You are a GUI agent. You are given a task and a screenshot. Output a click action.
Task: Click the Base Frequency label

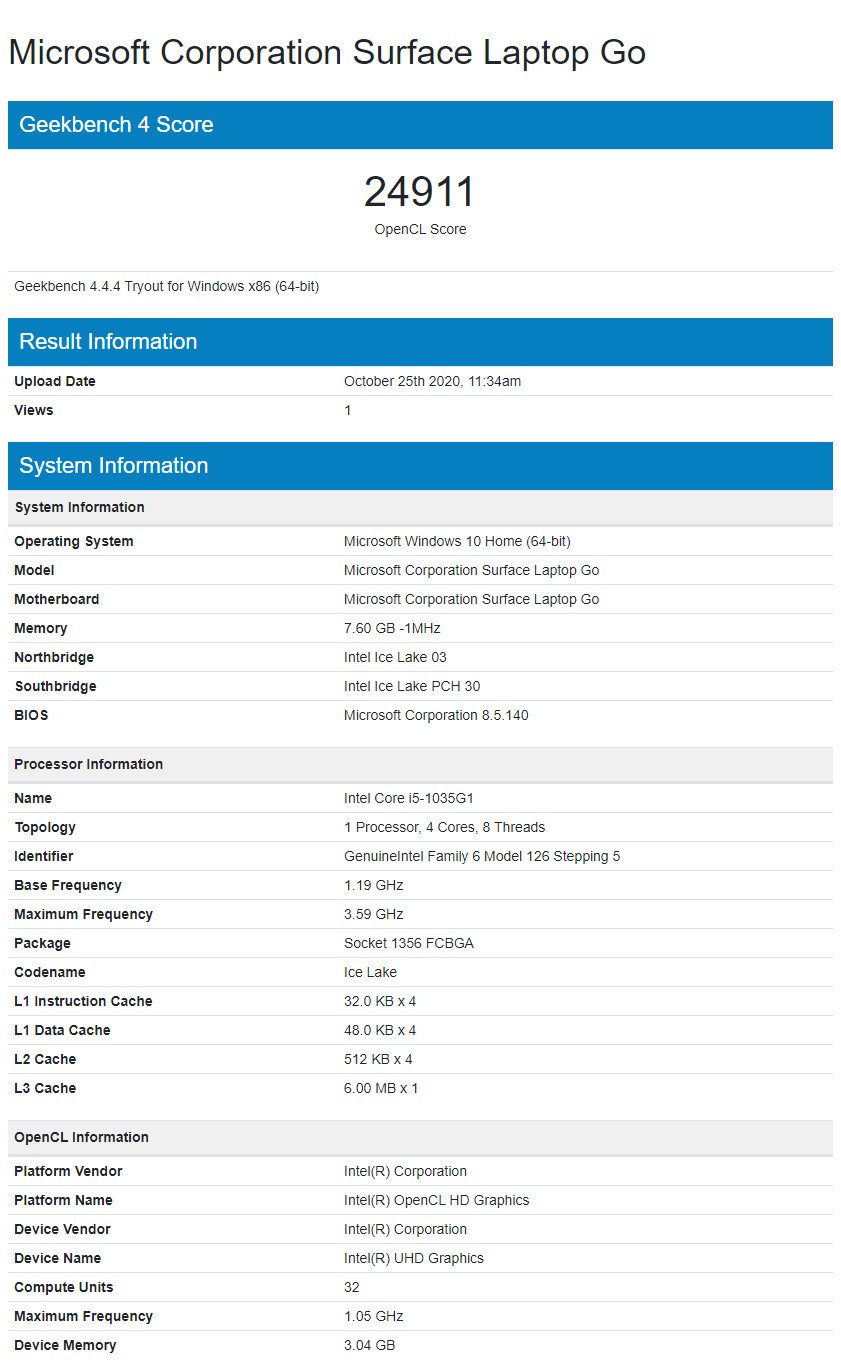pos(68,885)
